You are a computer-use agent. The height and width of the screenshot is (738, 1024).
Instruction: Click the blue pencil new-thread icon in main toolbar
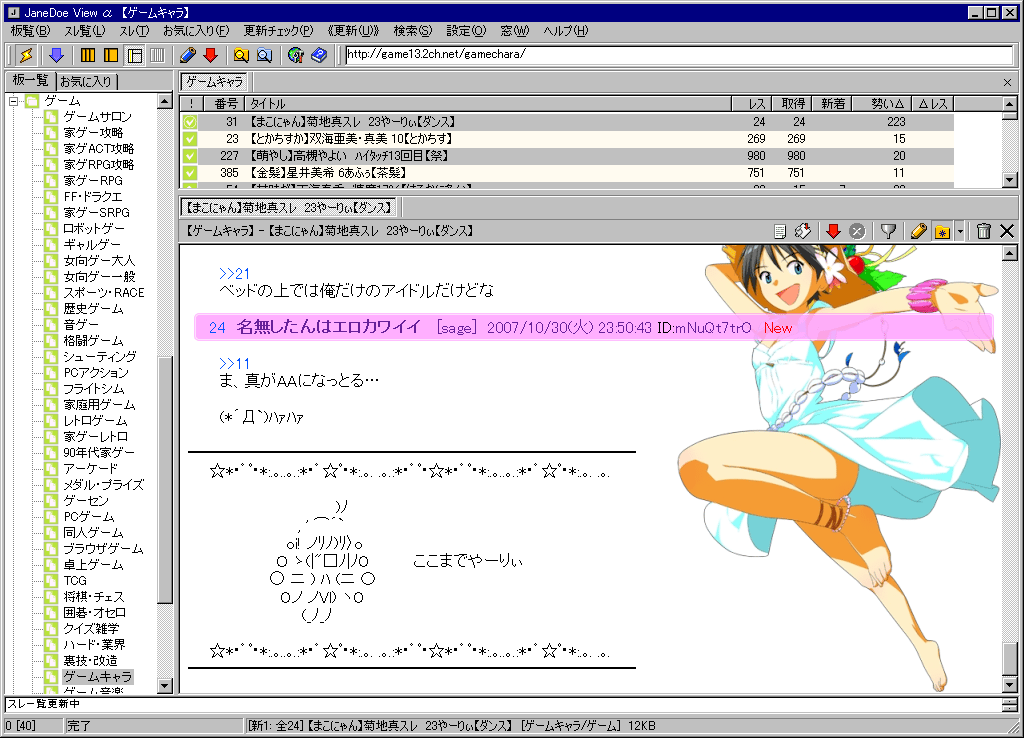(188, 56)
